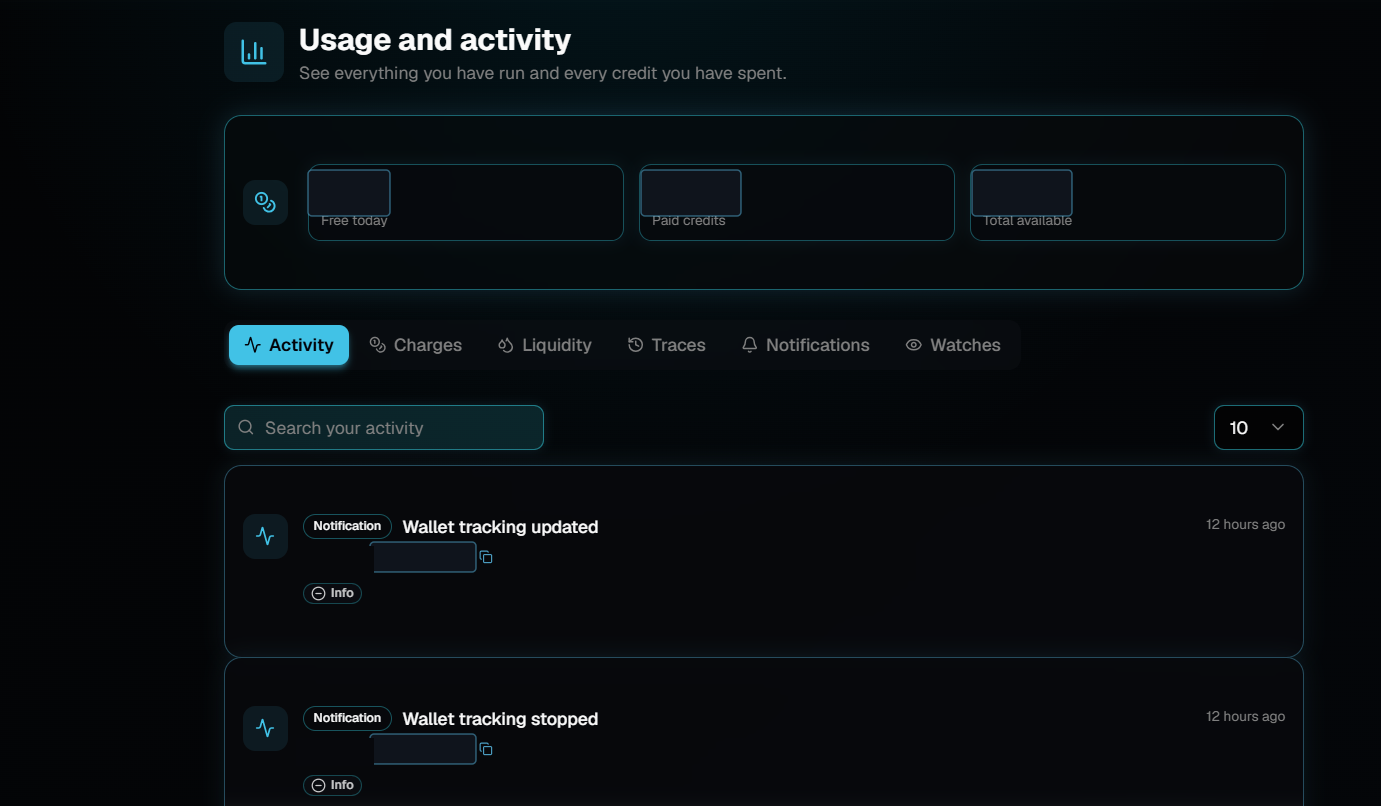This screenshot has height=806, width=1381.
Task: Copy the address under Wallet tracking updated
Action: coord(486,557)
